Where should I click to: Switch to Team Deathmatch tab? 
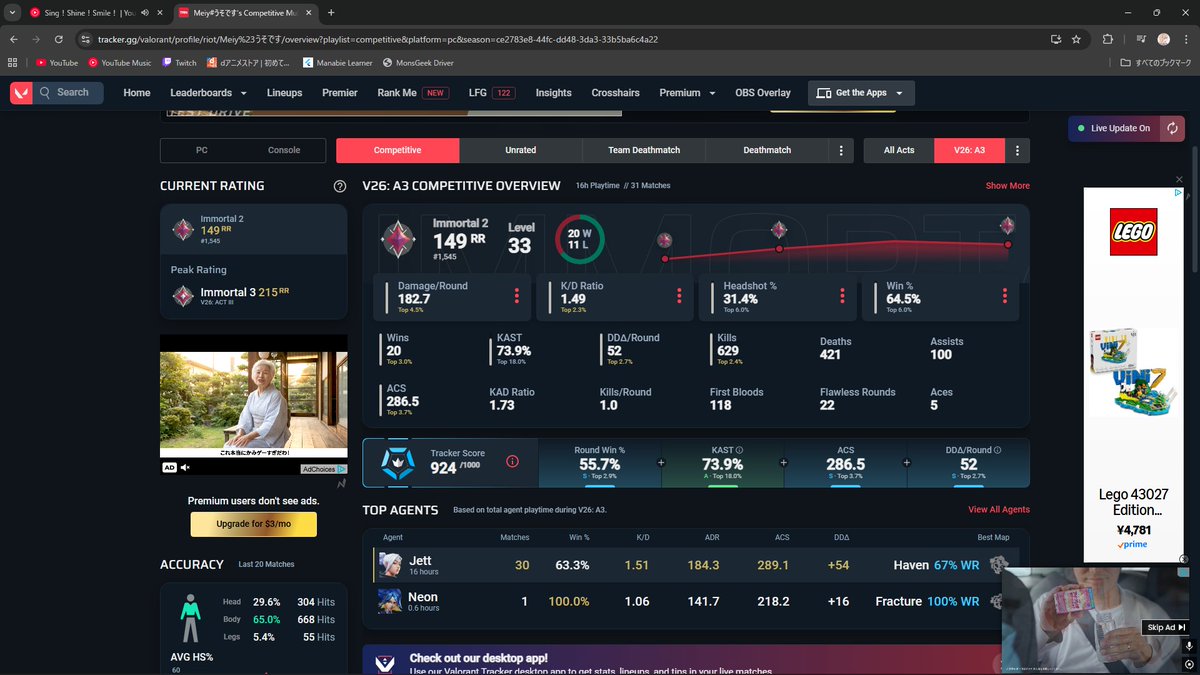(x=644, y=150)
